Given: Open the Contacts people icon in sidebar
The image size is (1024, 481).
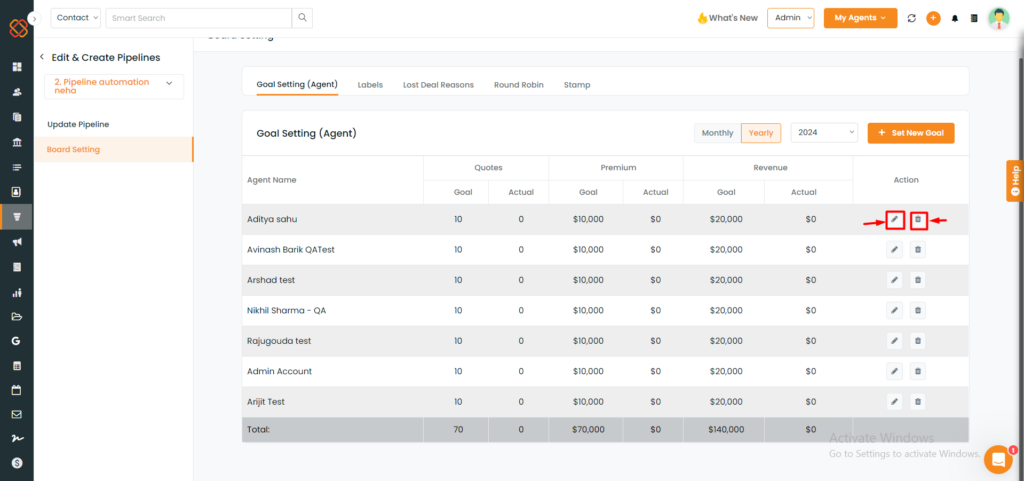Looking at the screenshot, I should [x=17, y=92].
